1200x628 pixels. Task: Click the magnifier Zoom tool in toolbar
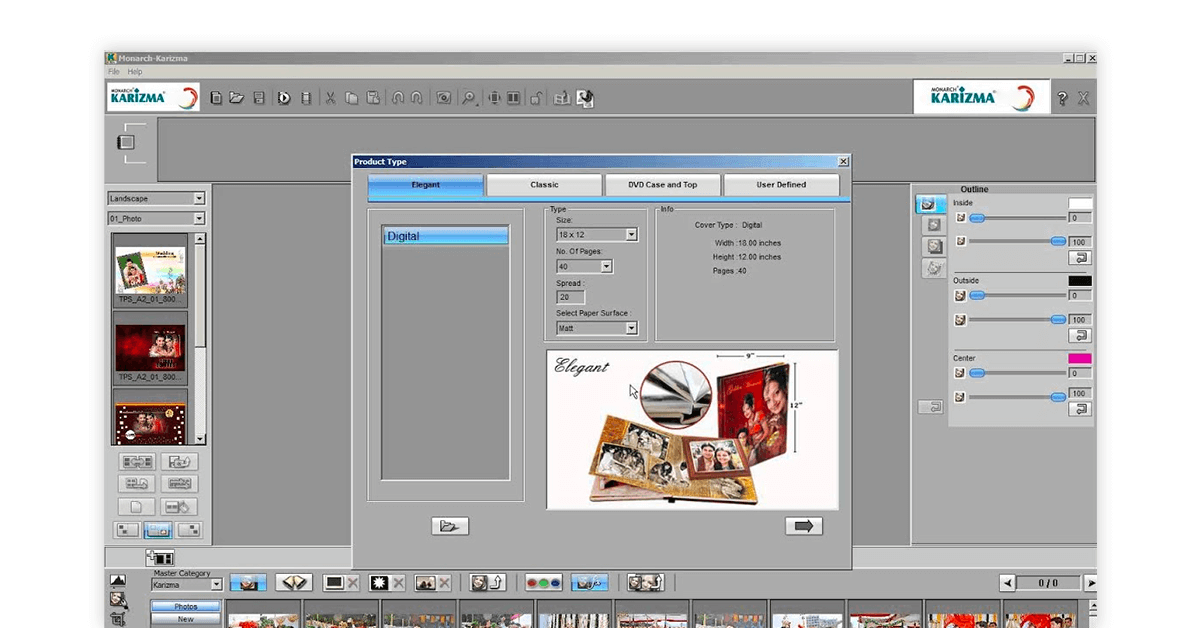coord(468,98)
